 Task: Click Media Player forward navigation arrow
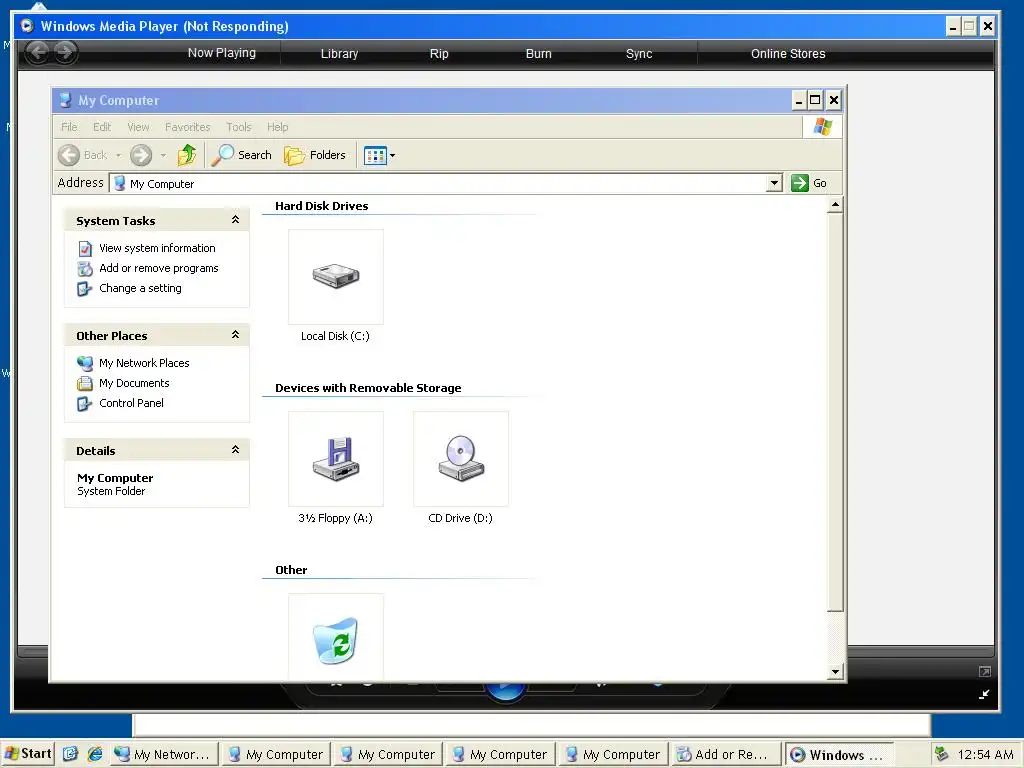pyautogui.click(x=65, y=52)
